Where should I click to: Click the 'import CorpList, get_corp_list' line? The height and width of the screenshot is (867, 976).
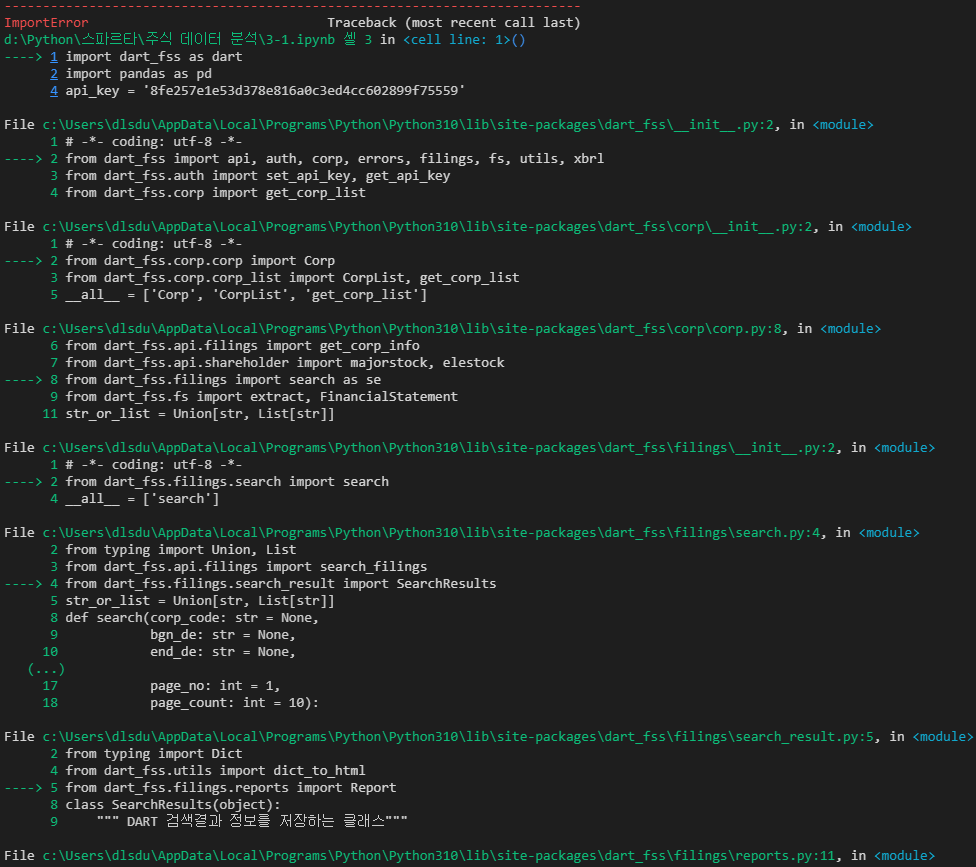[292, 278]
